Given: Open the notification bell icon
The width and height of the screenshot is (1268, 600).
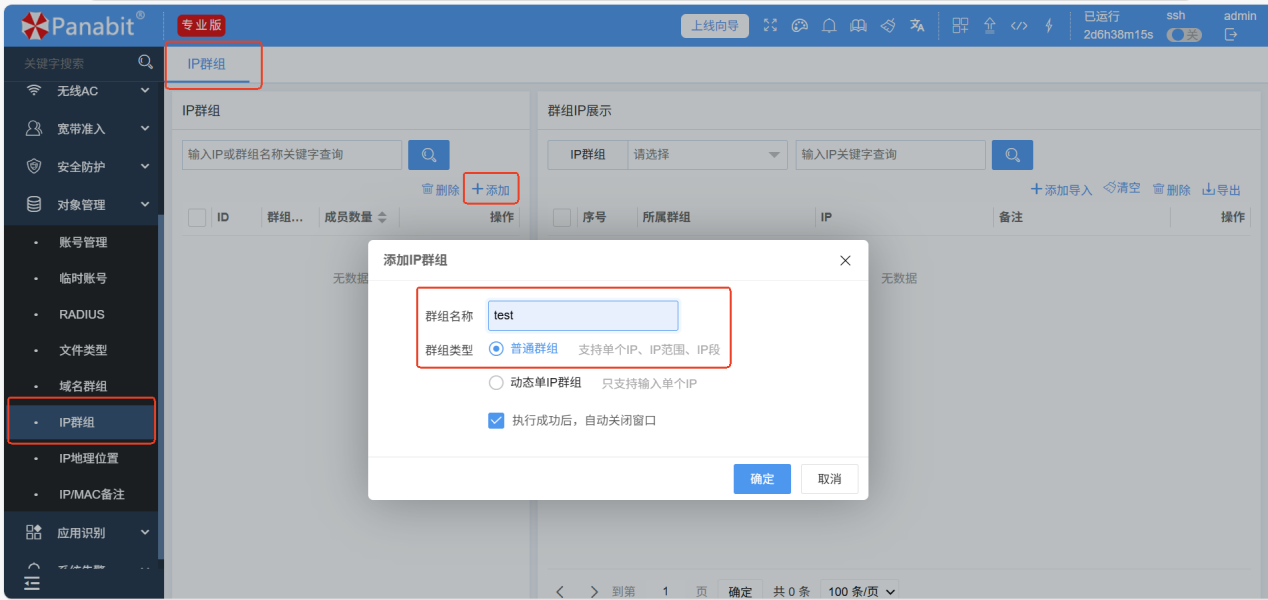Looking at the screenshot, I should (x=829, y=26).
